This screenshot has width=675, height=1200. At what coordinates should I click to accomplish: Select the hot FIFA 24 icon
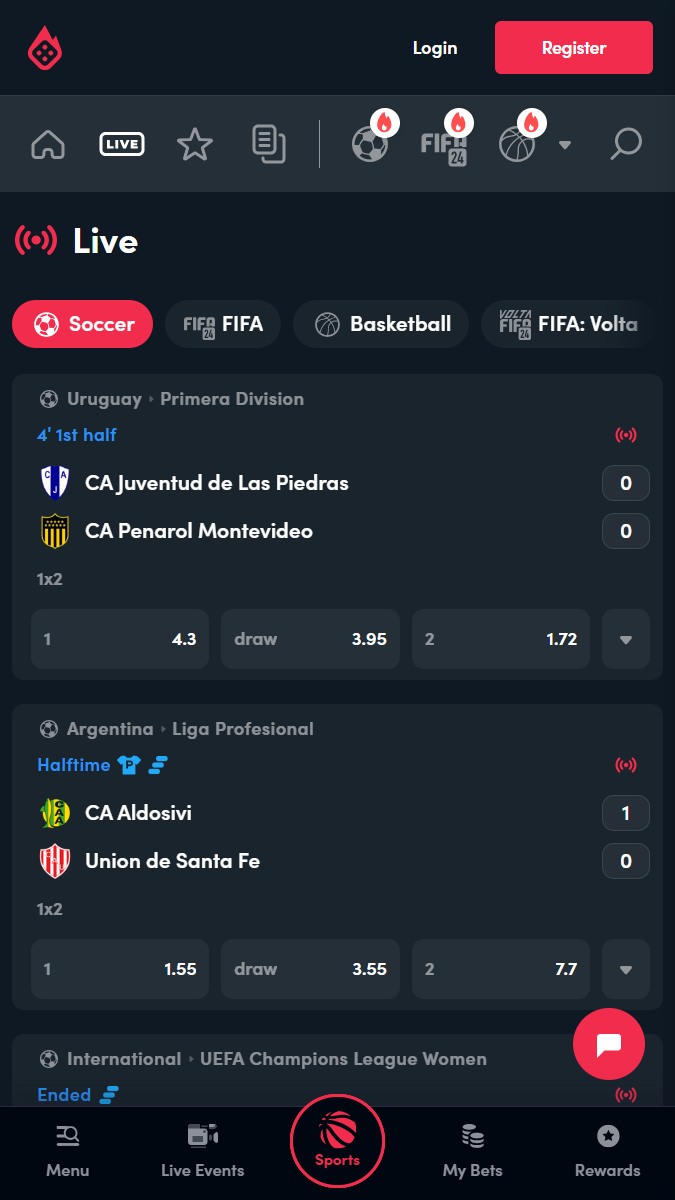444,144
